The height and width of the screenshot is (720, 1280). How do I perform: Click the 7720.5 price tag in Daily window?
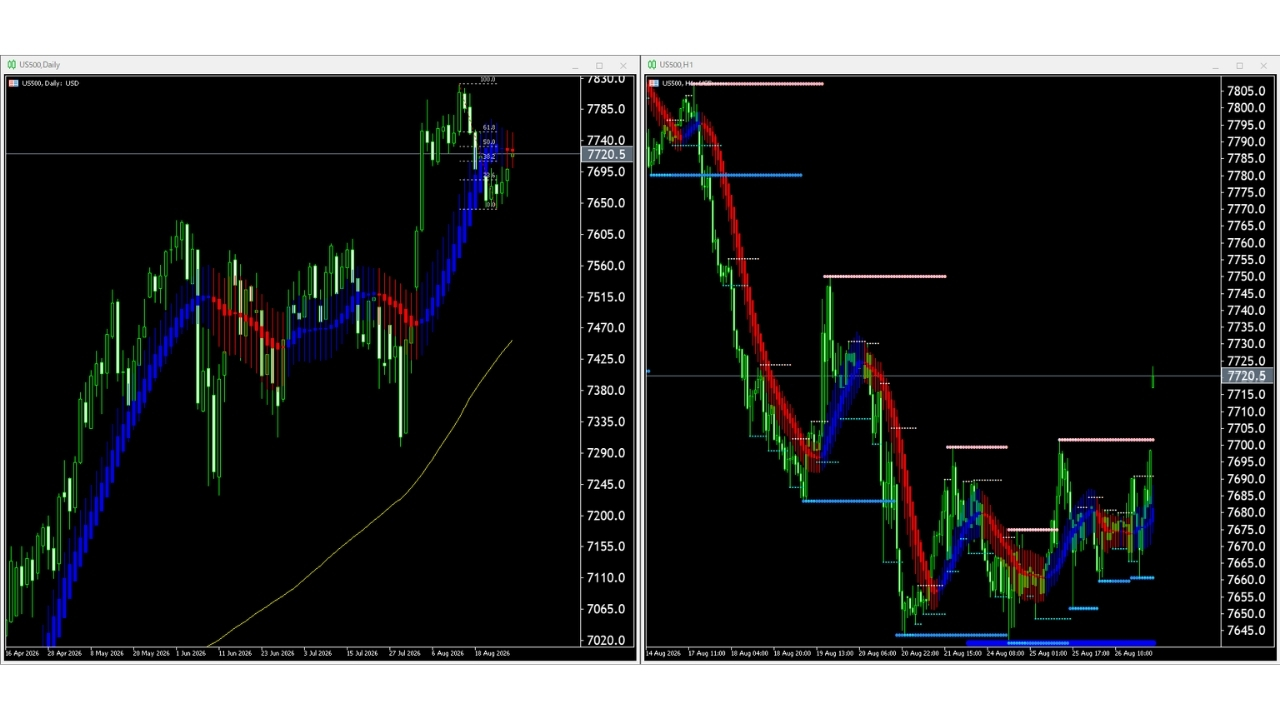coord(606,154)
